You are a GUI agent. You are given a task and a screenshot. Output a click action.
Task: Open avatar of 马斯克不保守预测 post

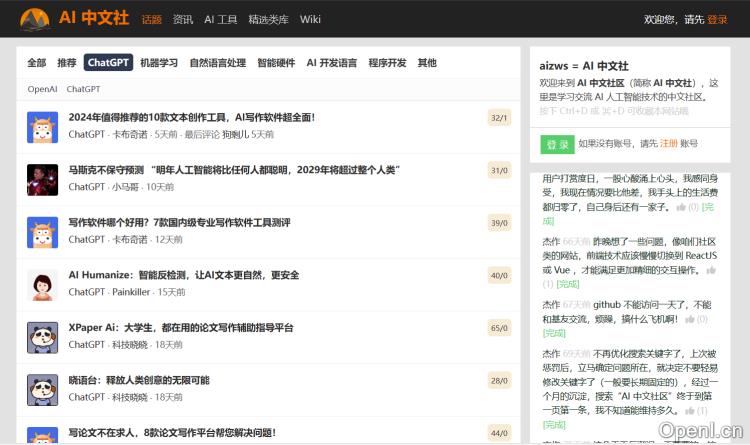(43, 180)
